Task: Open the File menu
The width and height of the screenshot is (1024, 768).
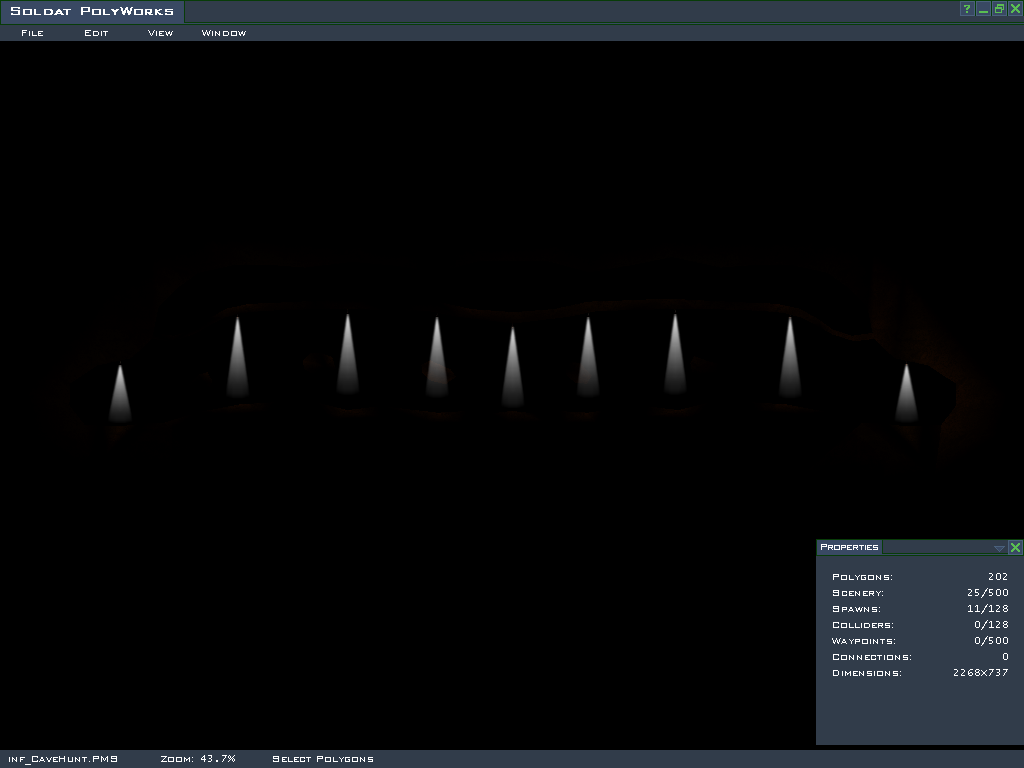Action: [32, 33]
